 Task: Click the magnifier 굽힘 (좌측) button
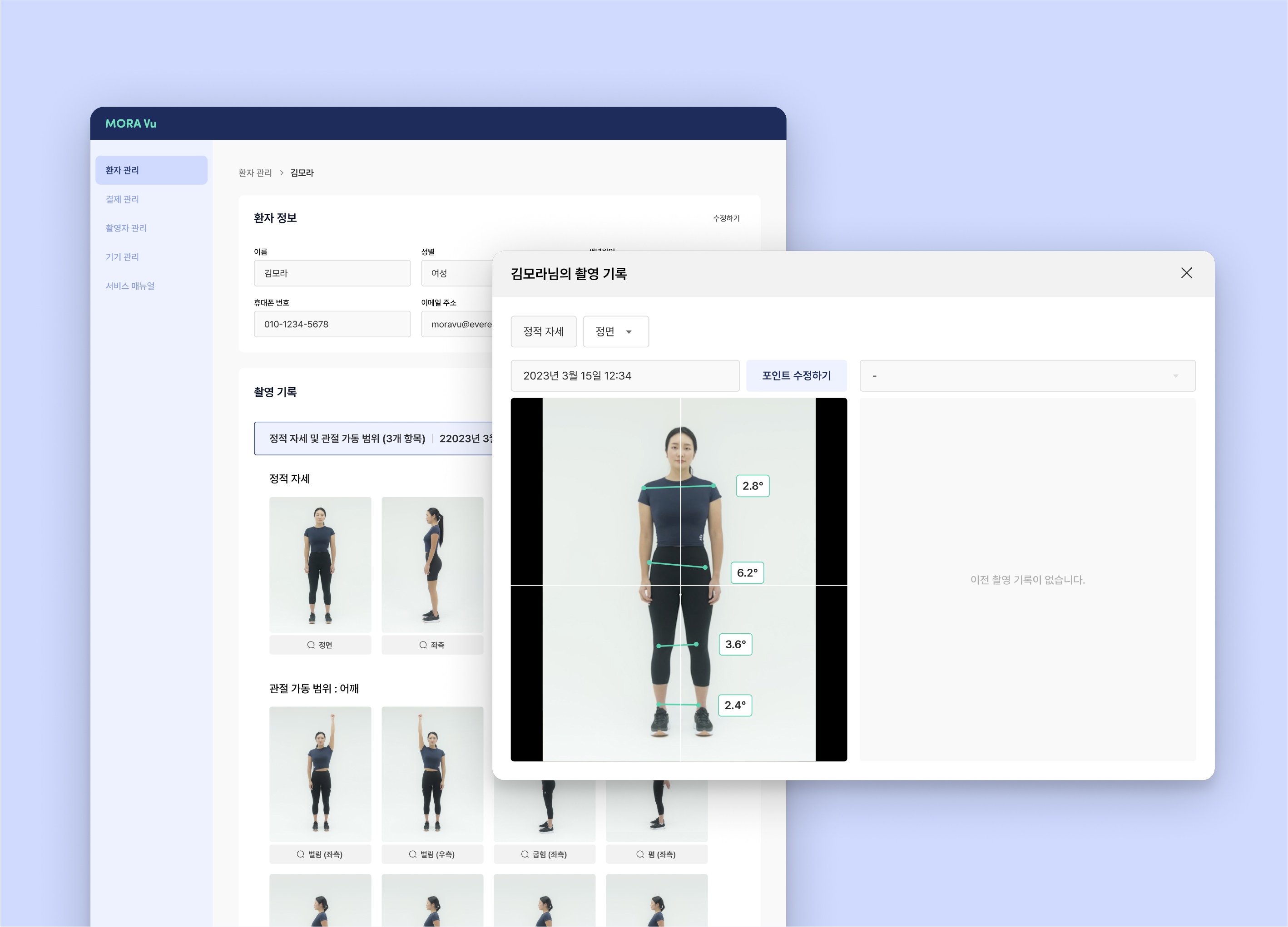[x=545, y=854]
